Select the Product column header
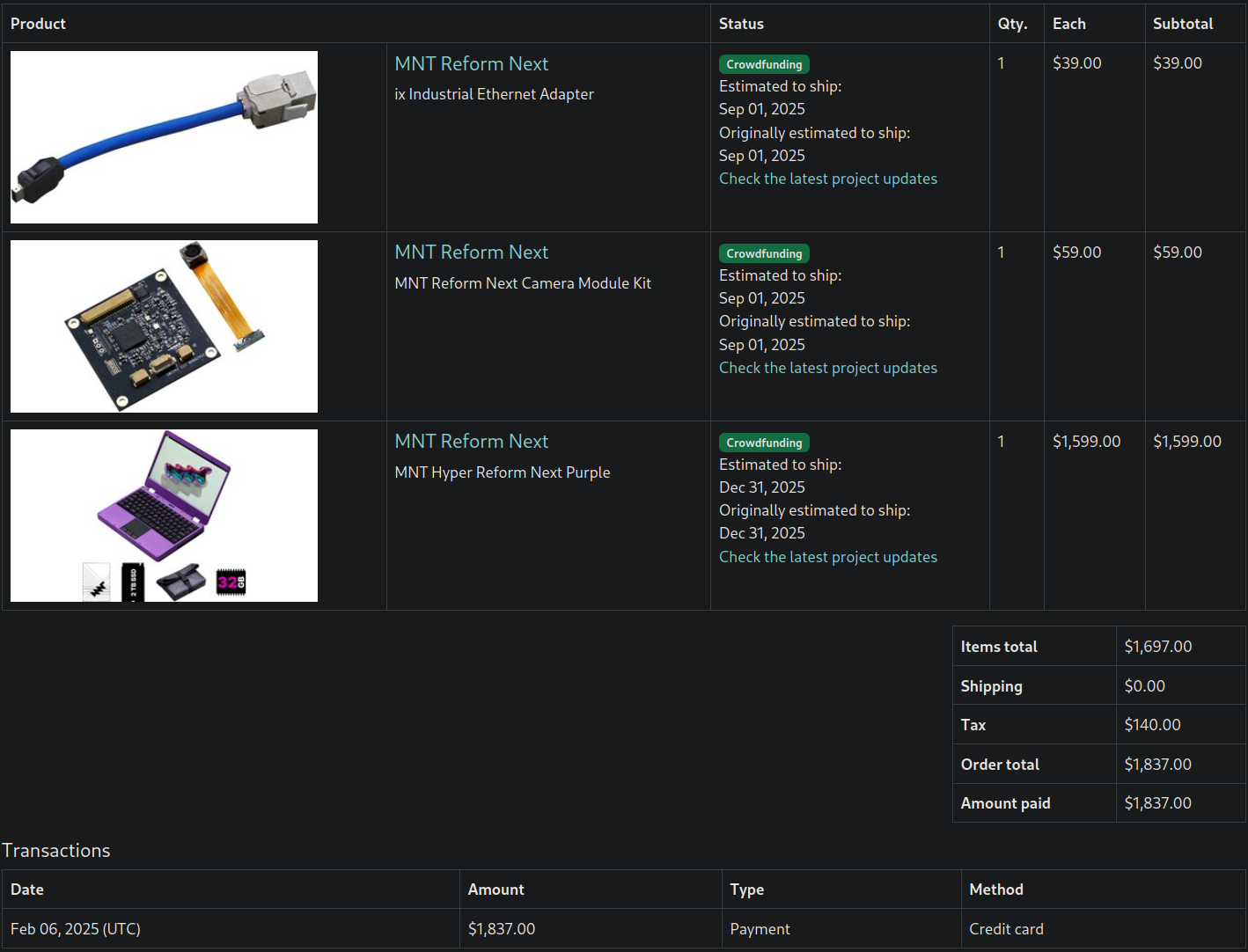 [x=38, y=24]
